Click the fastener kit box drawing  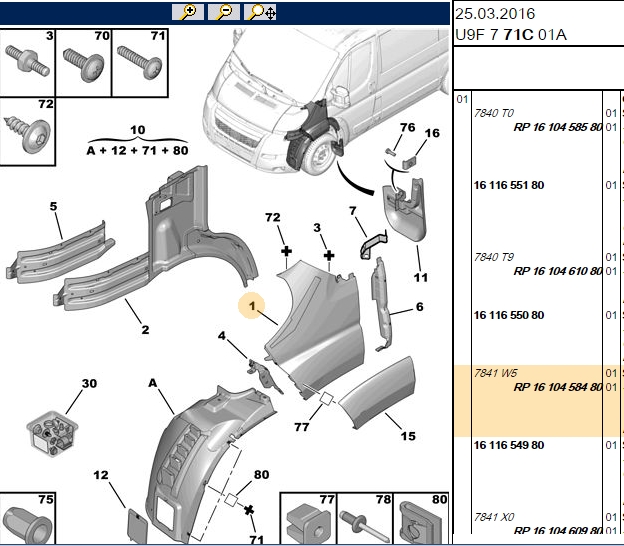pyautogui.click(x=52, y=434)
